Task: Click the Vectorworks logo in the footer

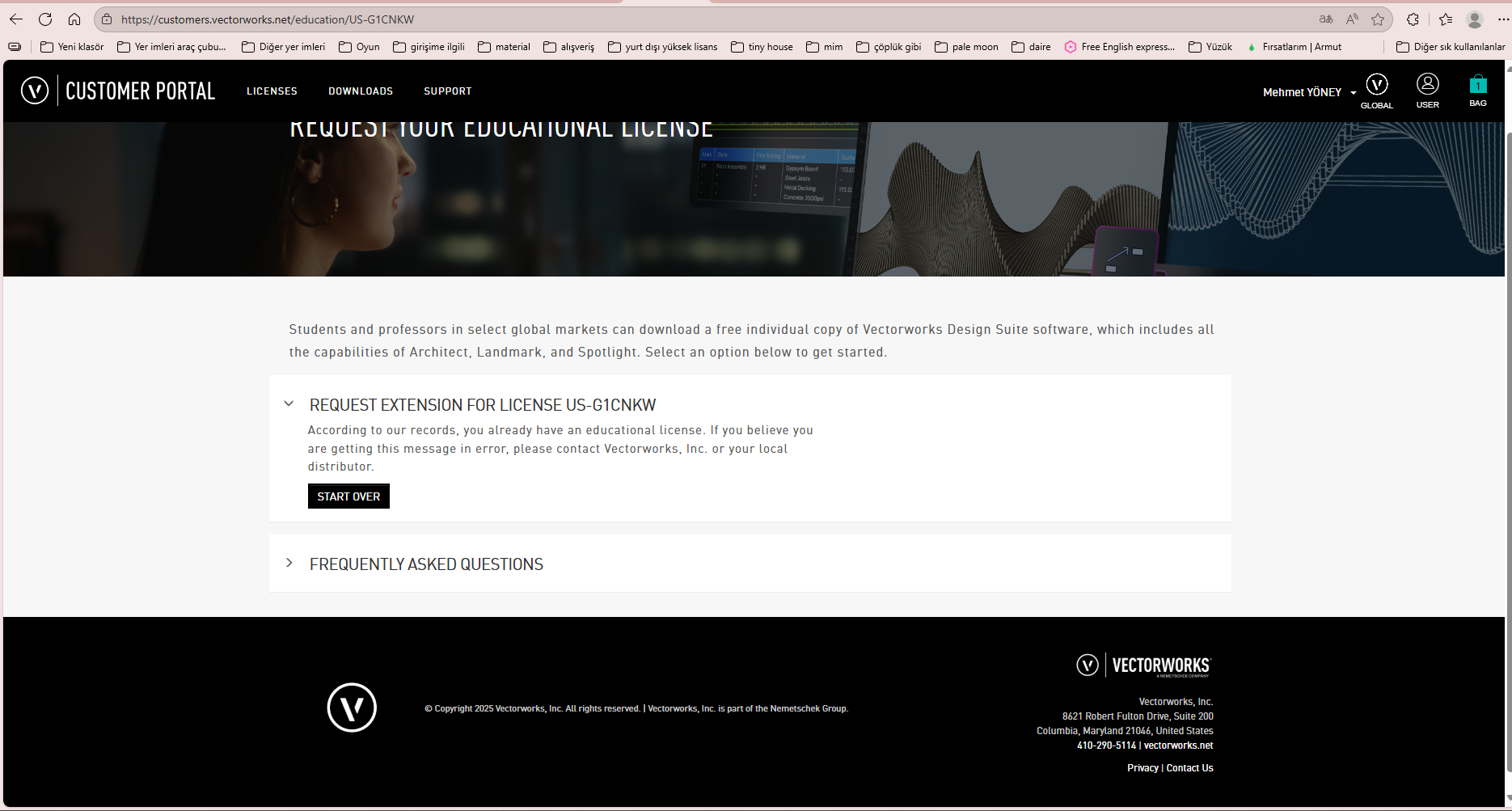Action: click(352, 707)
